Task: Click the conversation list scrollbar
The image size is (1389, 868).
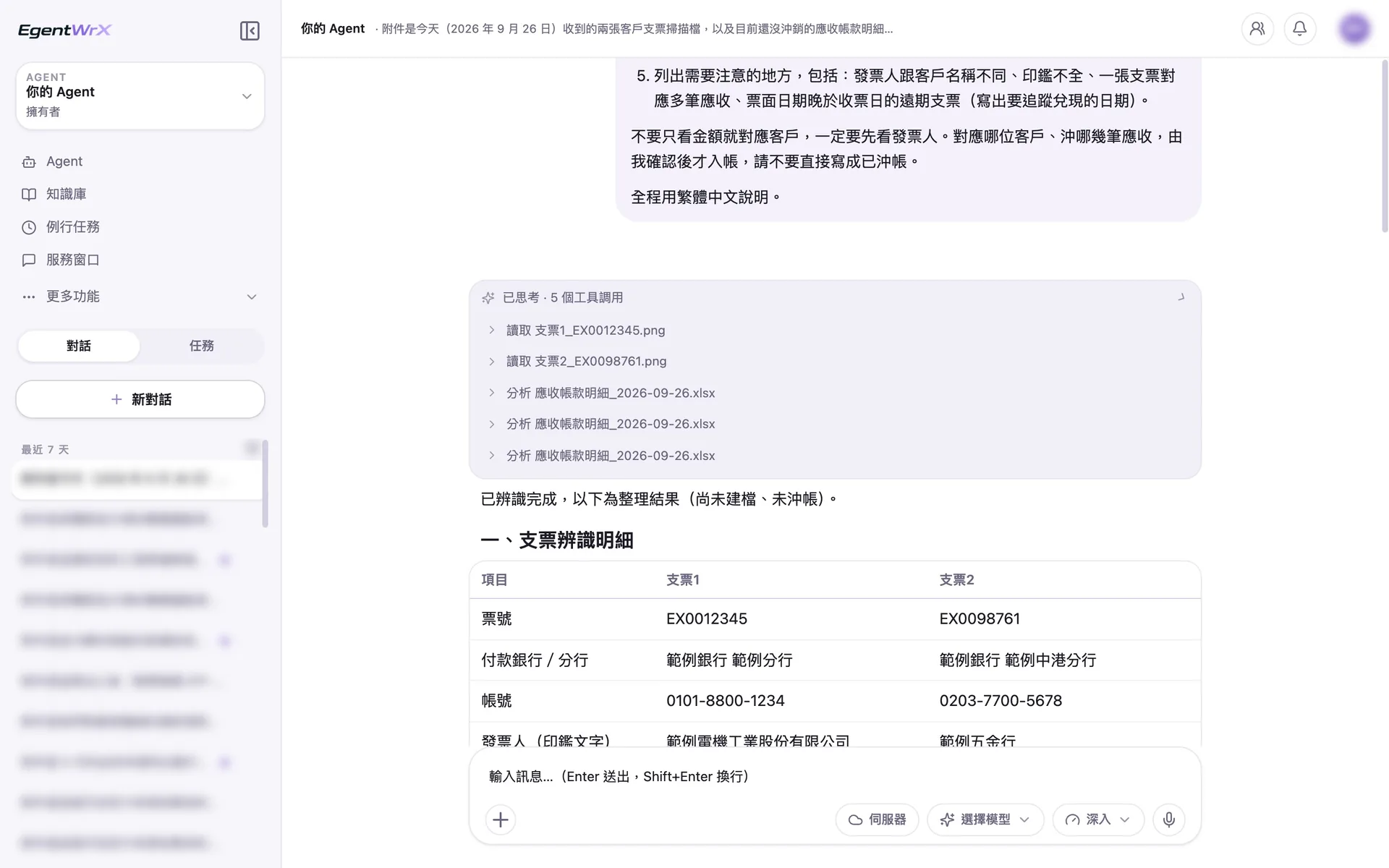Action: 265,483
